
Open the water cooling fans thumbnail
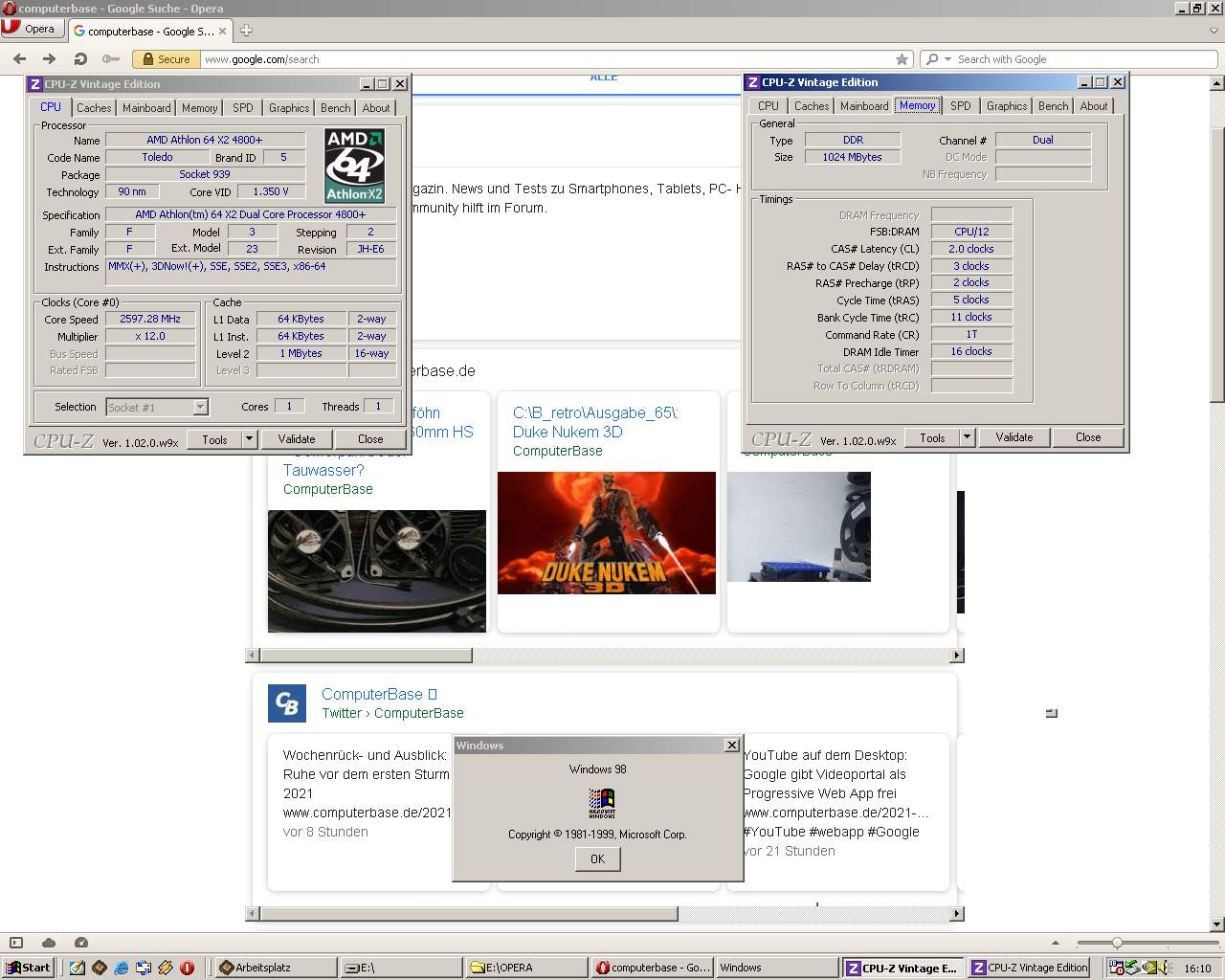click(377, 571)
